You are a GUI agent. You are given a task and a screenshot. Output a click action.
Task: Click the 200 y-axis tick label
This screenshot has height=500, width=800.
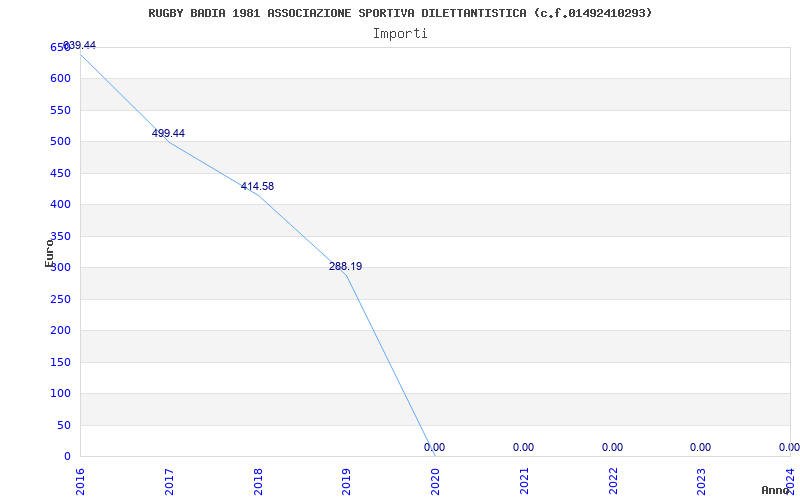(60, 331)
